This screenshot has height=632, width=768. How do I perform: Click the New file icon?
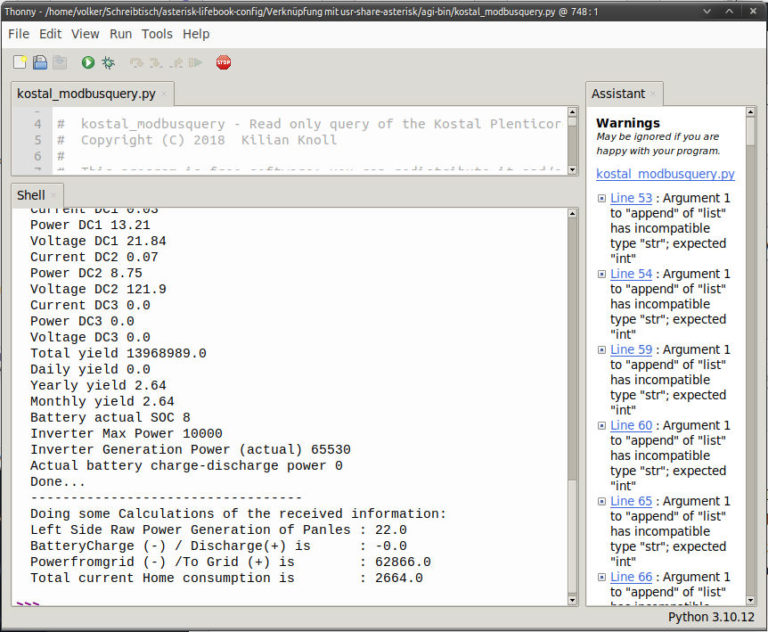pos(20,62)
